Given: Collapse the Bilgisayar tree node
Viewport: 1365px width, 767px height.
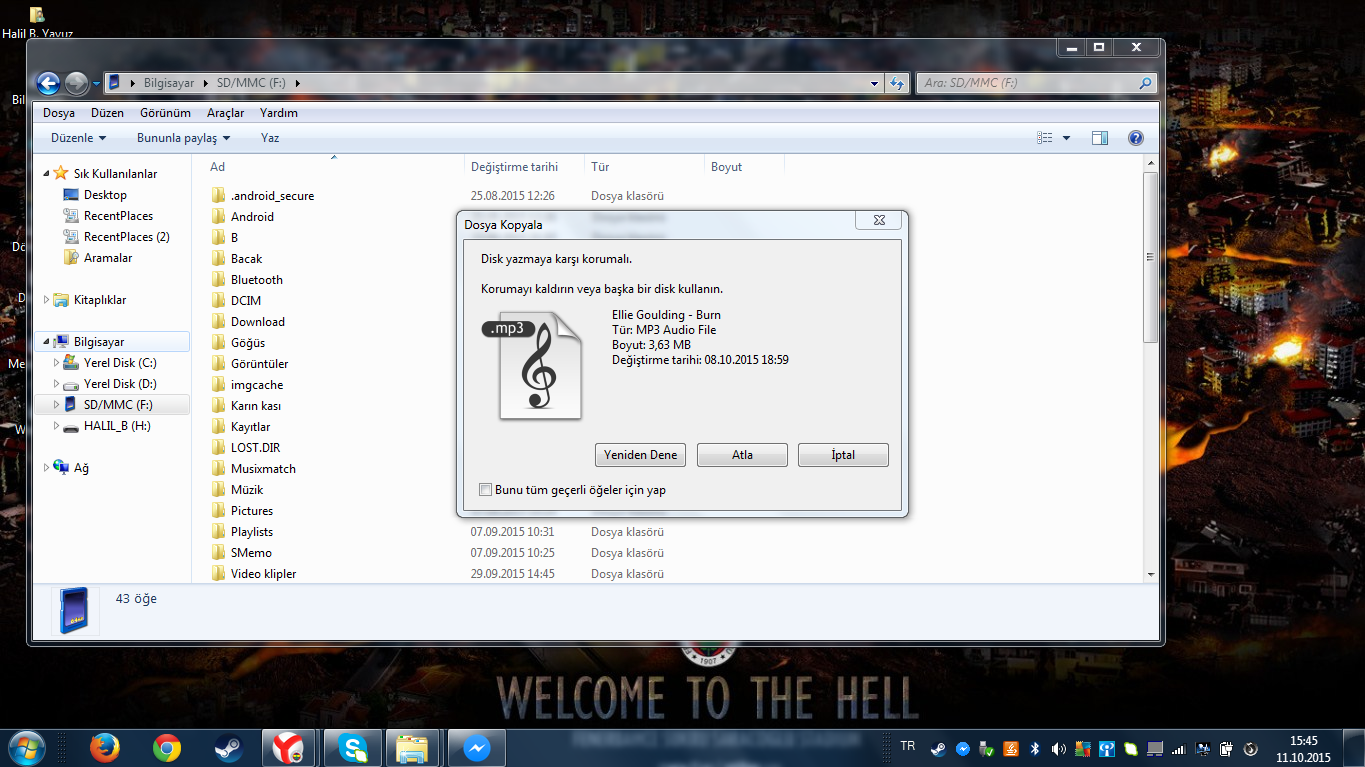Looking at the screenshot, I should [x=46, y=342].
